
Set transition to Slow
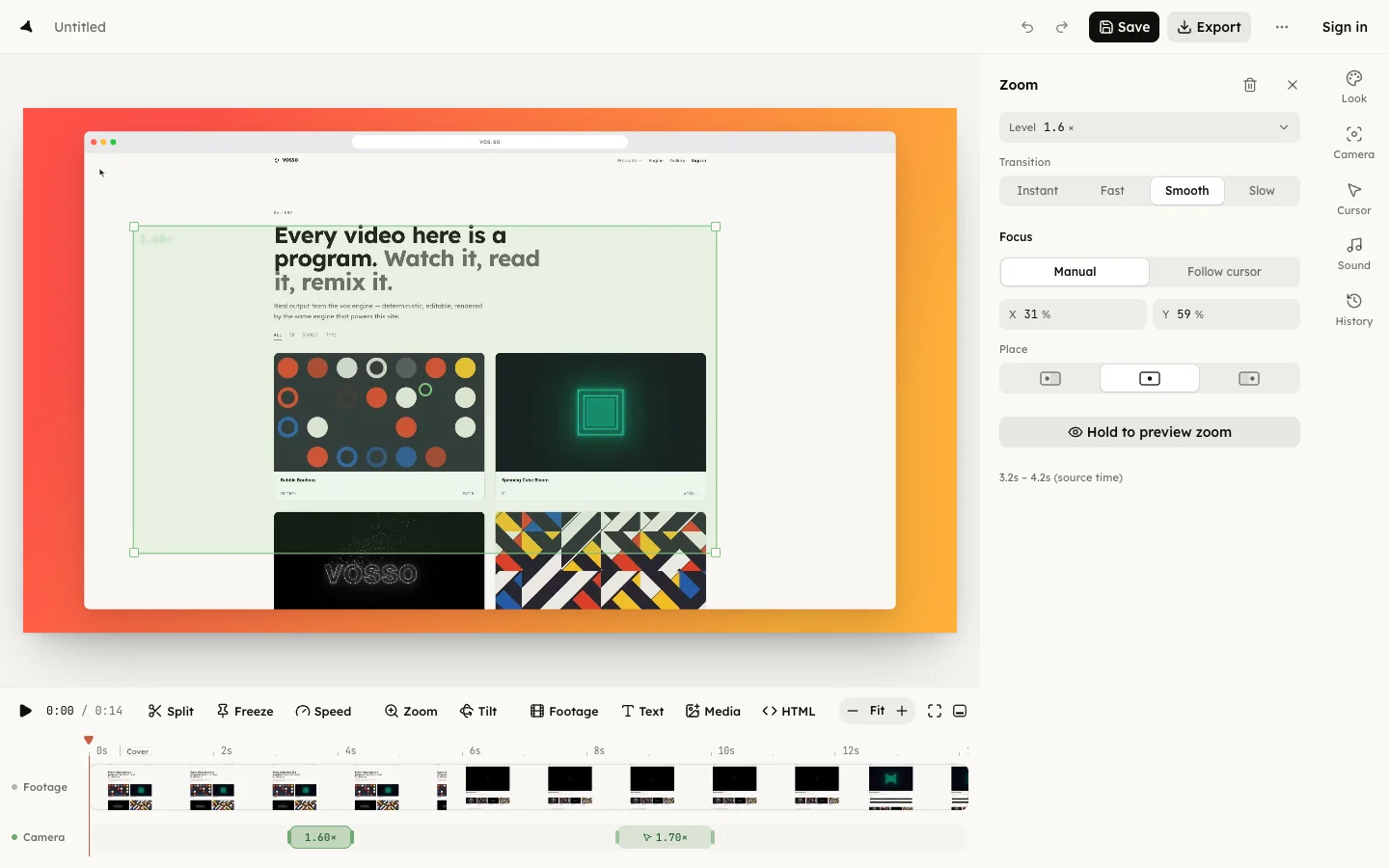1262,191
